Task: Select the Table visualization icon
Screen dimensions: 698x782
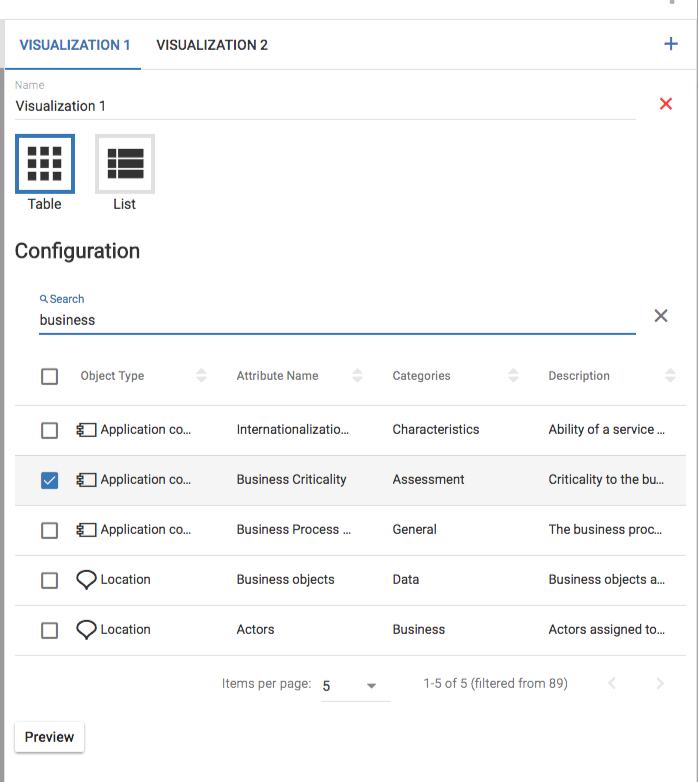Action: [x=45, y=163]
